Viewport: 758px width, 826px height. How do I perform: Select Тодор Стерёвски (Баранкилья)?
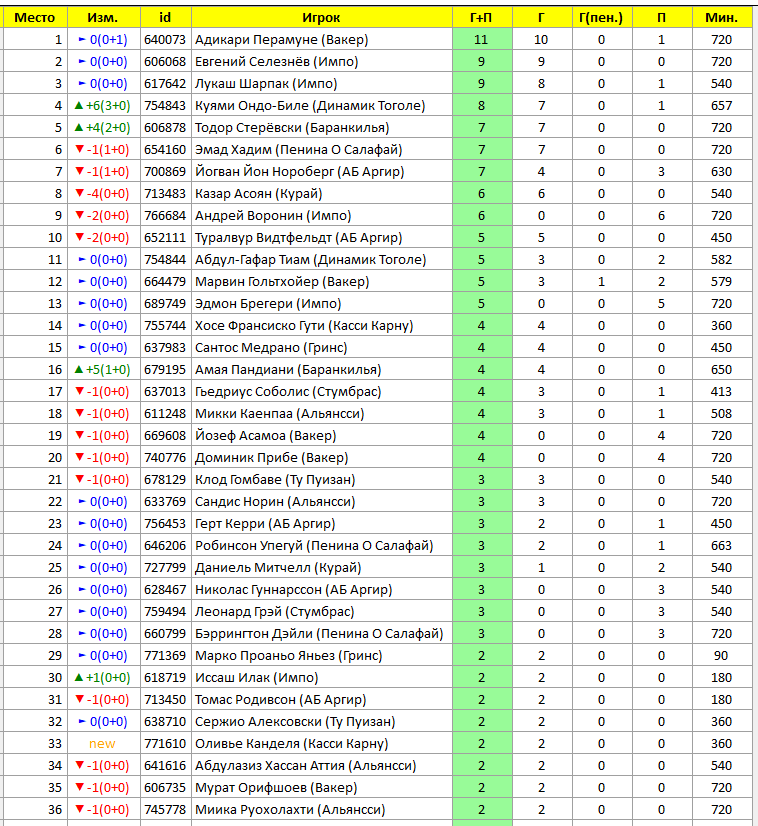292,127
